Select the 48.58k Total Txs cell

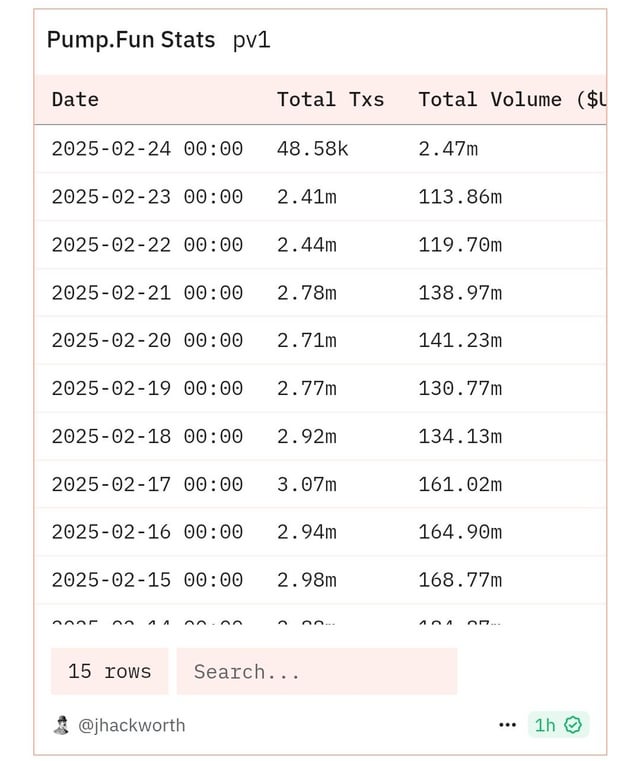312,149
